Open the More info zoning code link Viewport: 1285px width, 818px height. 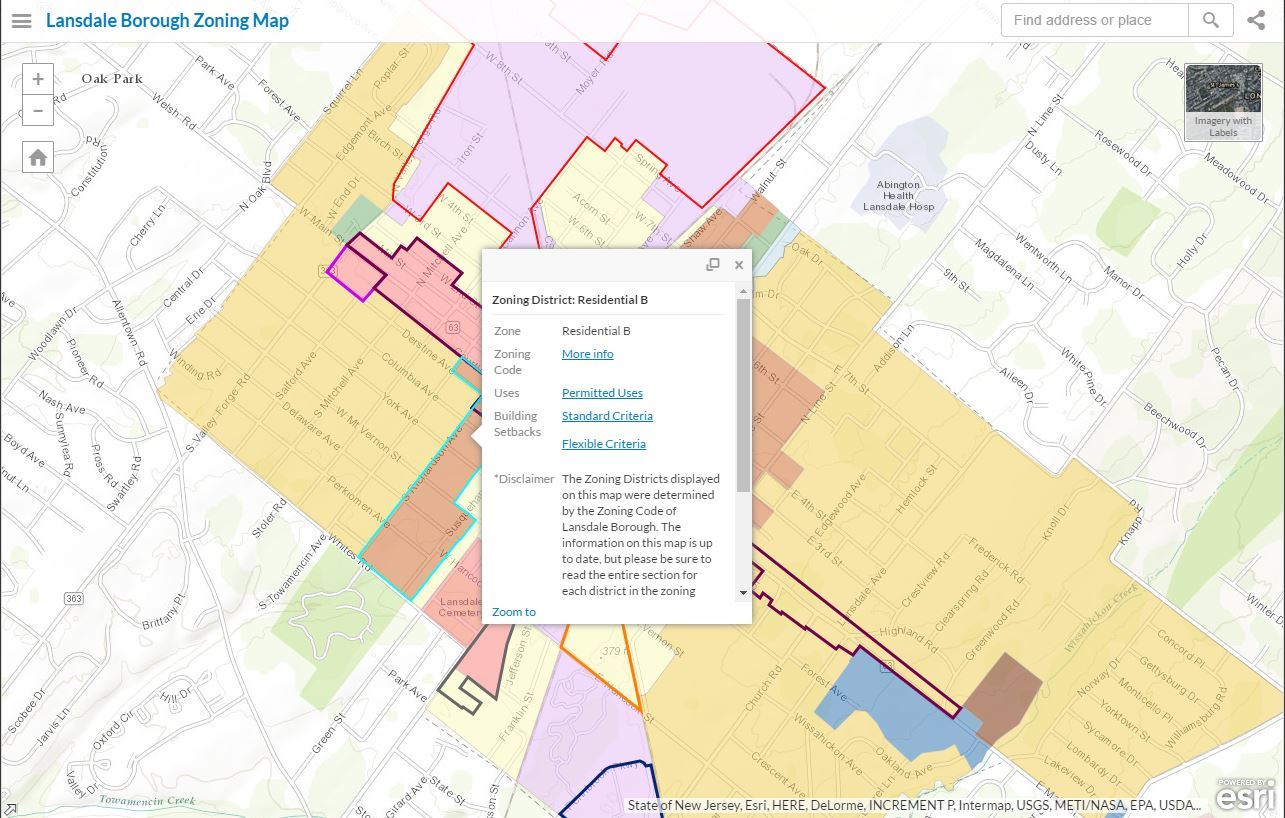point(587,353)
